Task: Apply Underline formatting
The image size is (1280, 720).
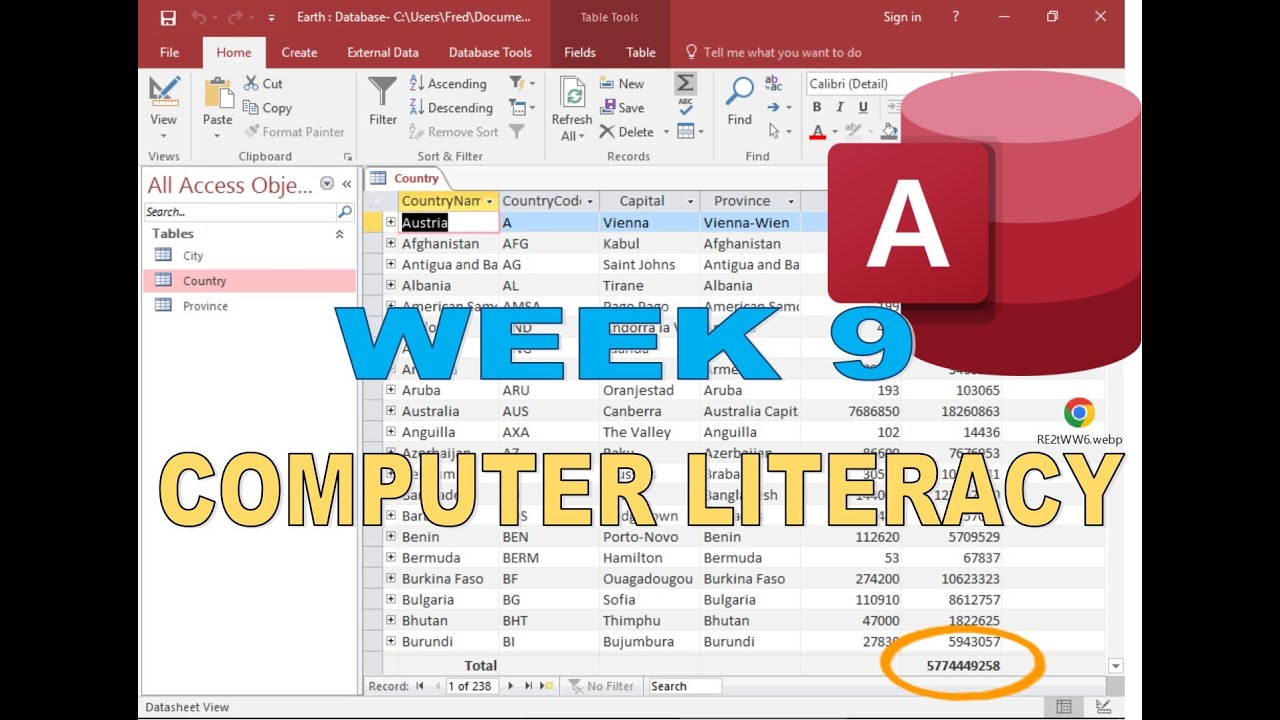Action: coord(861,107)
